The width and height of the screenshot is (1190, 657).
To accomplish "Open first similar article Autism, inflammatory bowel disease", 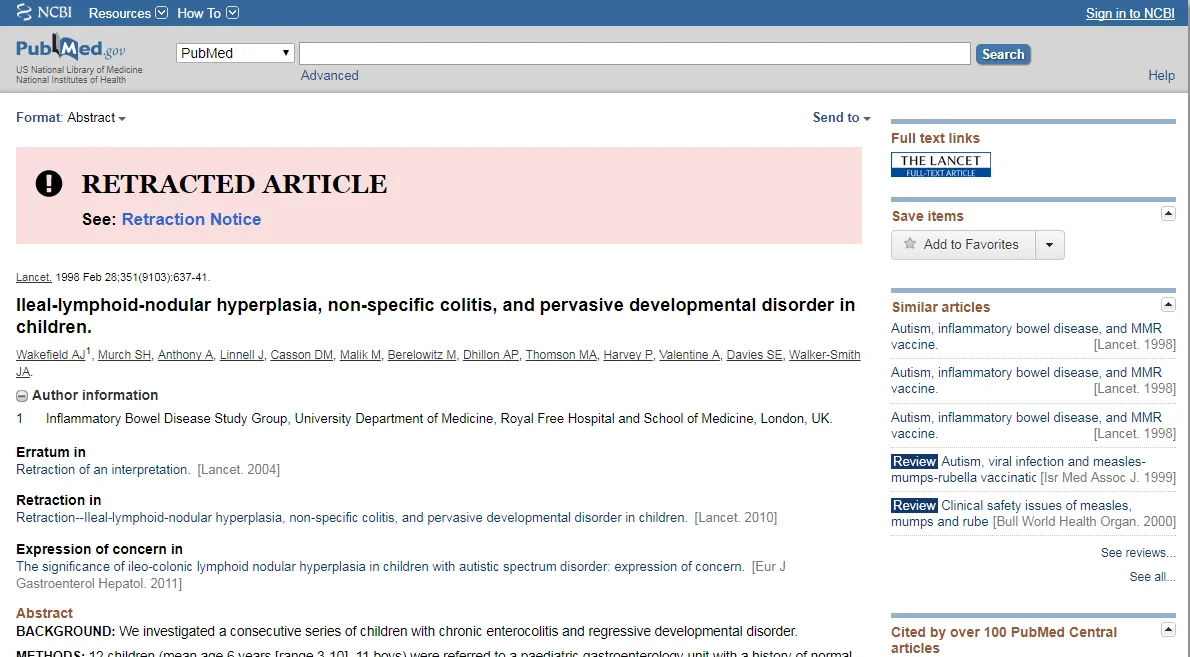I will coord(1026,336).
